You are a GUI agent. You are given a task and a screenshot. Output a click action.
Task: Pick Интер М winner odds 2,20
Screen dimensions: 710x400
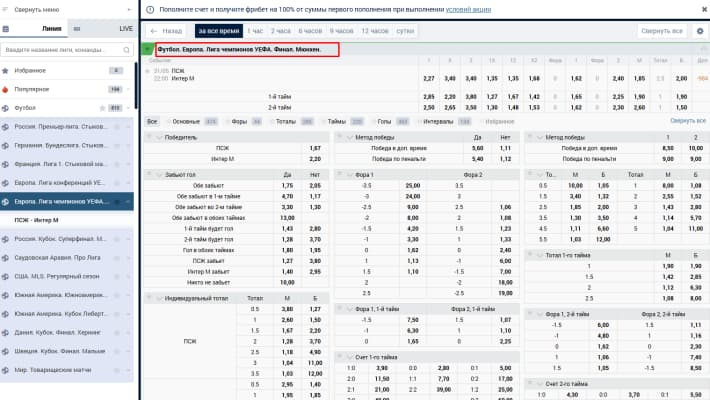tap(315, 159)
